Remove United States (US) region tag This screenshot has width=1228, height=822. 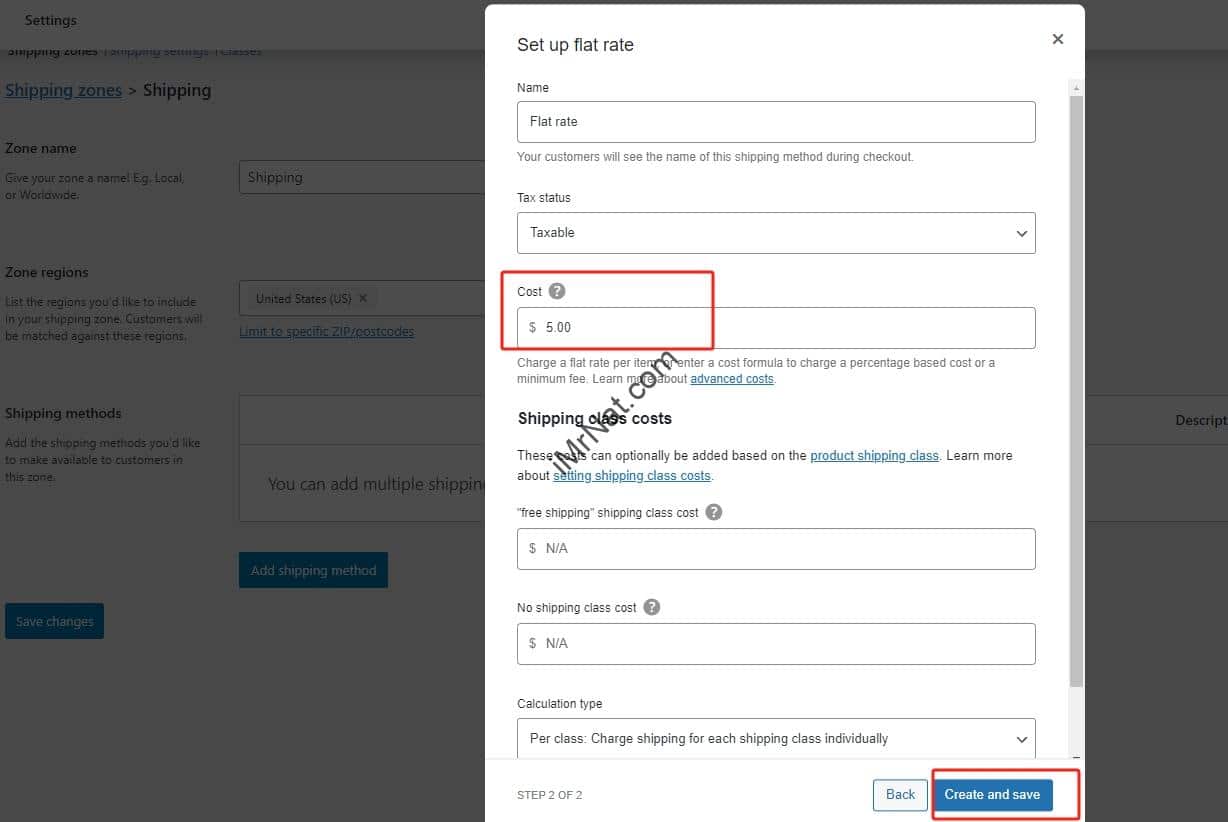pyautogui.click(x=363, y=298)
